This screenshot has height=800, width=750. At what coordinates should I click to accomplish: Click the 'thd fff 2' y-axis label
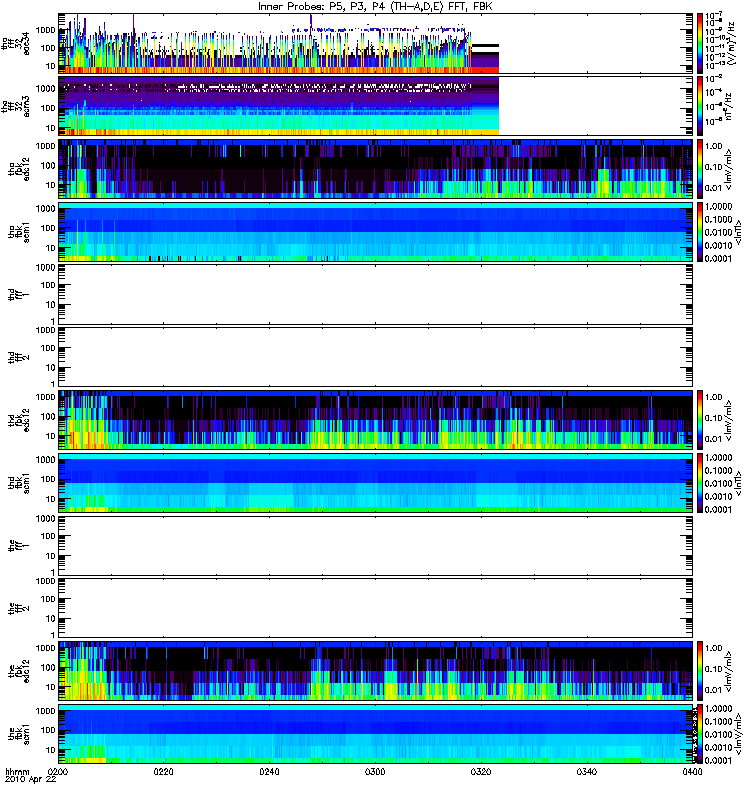point(19,357)
